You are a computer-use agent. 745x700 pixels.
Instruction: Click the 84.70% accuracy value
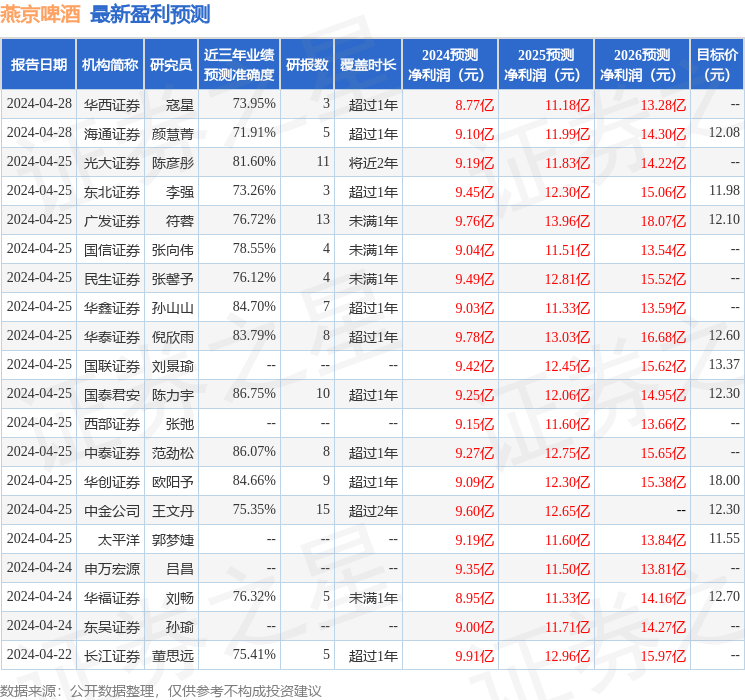click(254, 306)
